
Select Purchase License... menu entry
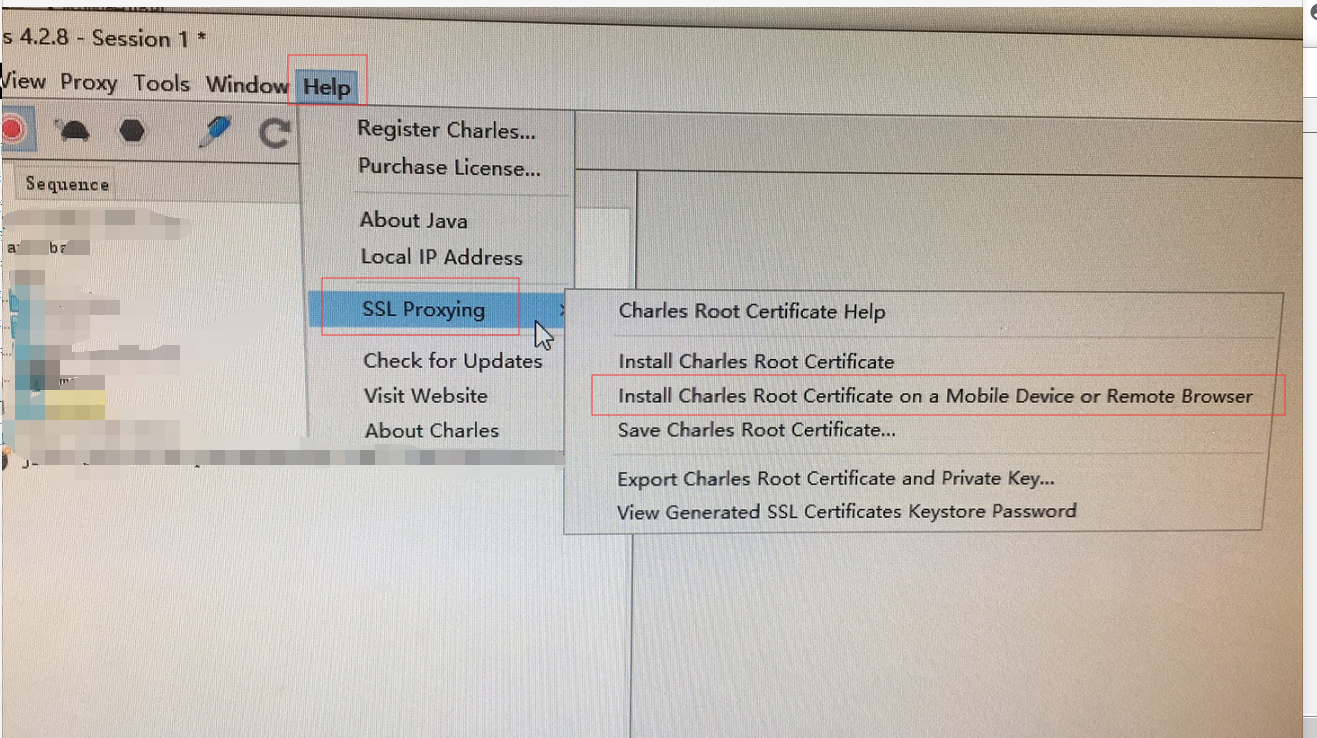tap(449, 167)
